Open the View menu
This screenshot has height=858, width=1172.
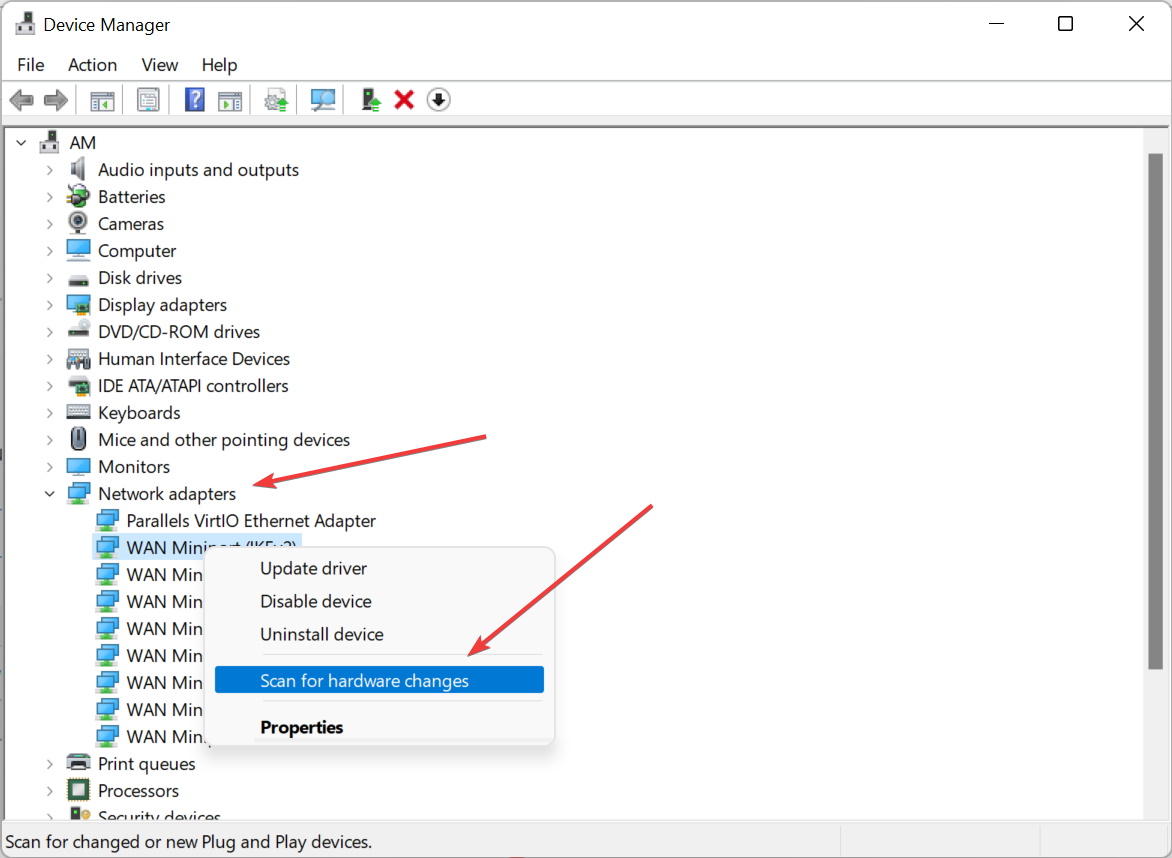tap(159, 65)
